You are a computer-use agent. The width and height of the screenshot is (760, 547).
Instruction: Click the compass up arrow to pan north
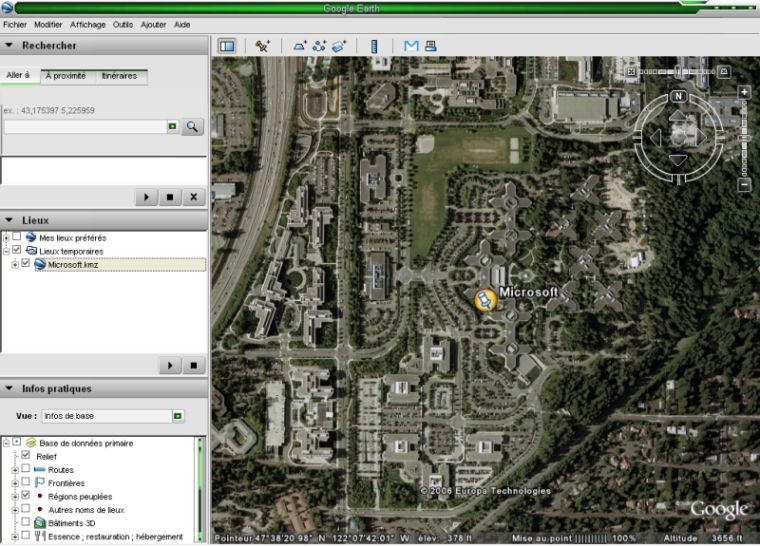(678, 115)
